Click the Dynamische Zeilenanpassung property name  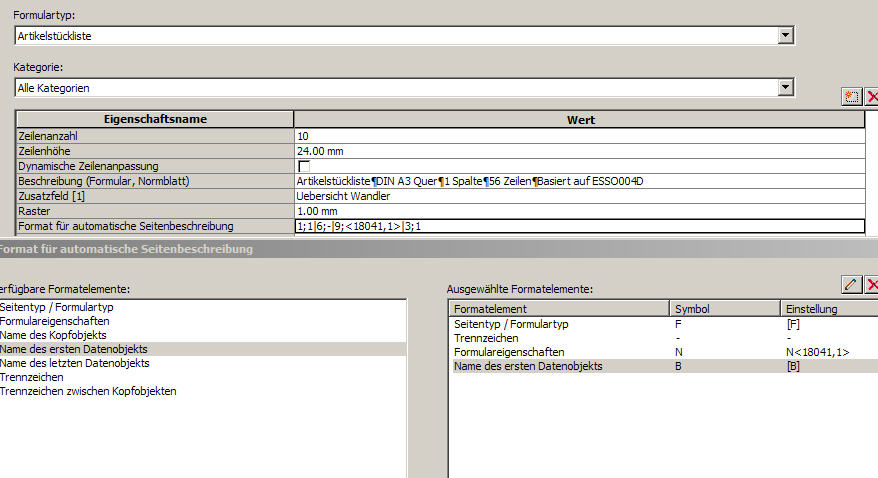[x=155, y=166]
